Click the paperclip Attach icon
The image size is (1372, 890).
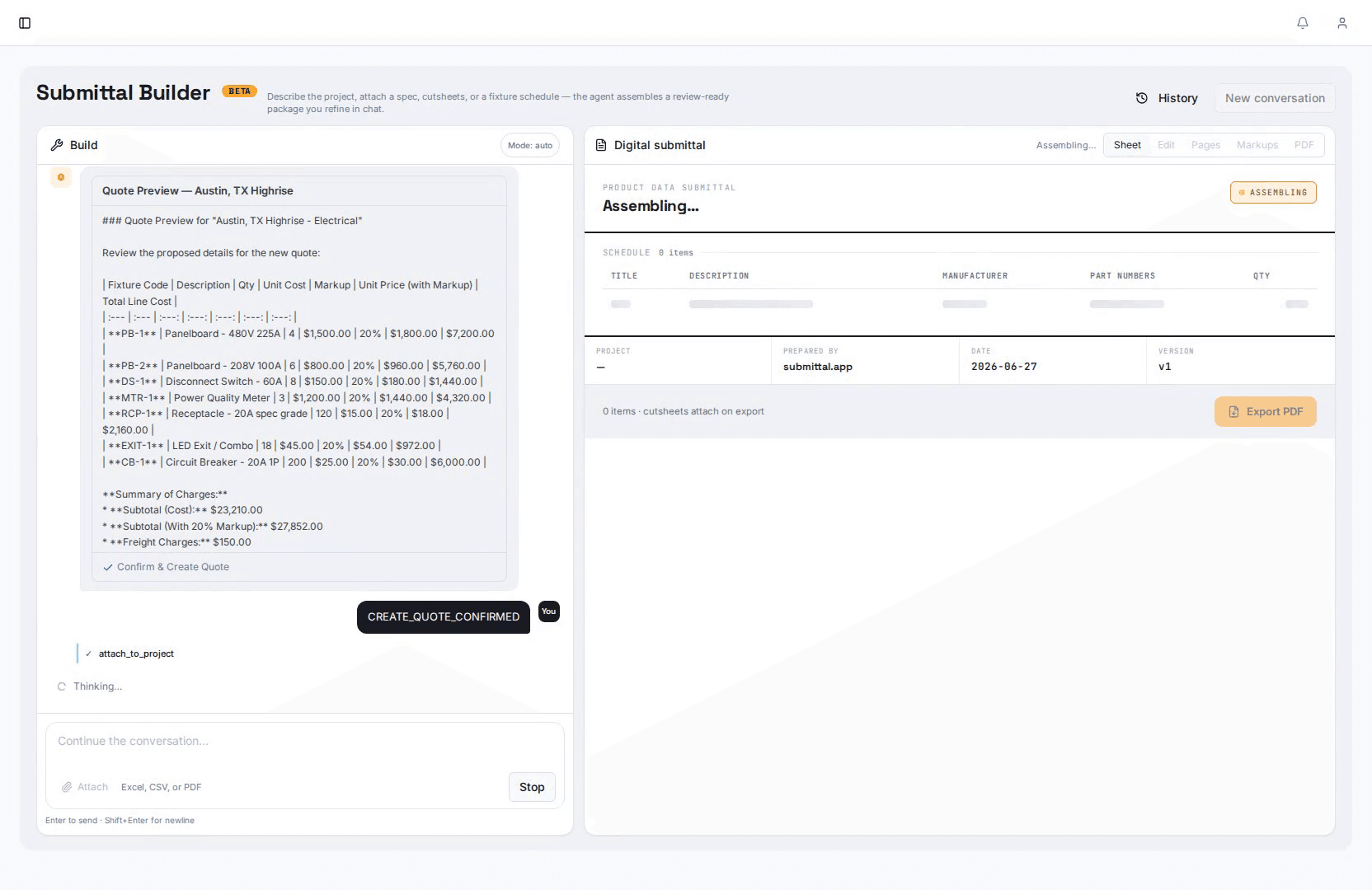[67, 787]
